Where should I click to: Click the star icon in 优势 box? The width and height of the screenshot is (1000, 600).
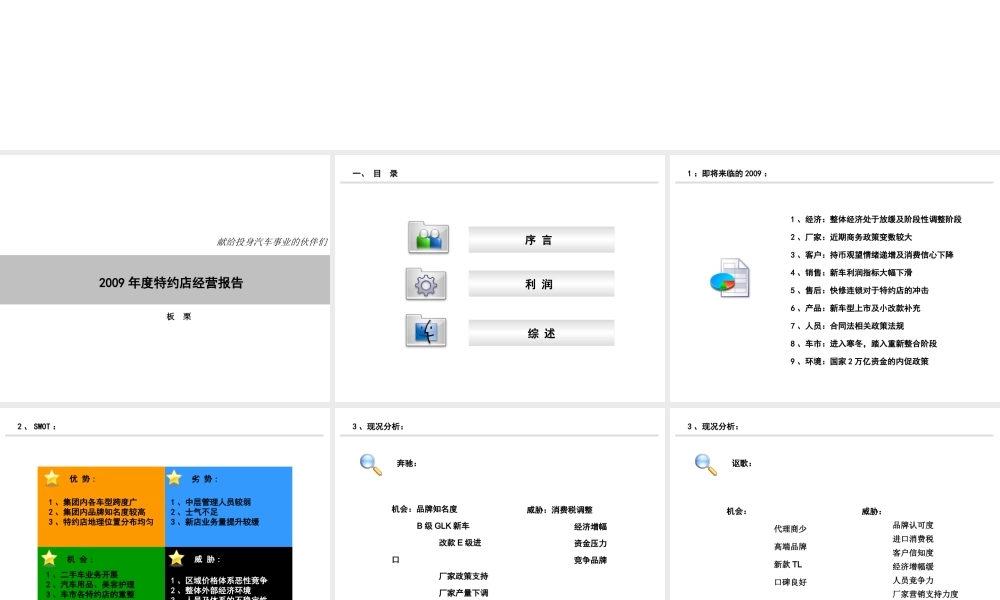52,478
